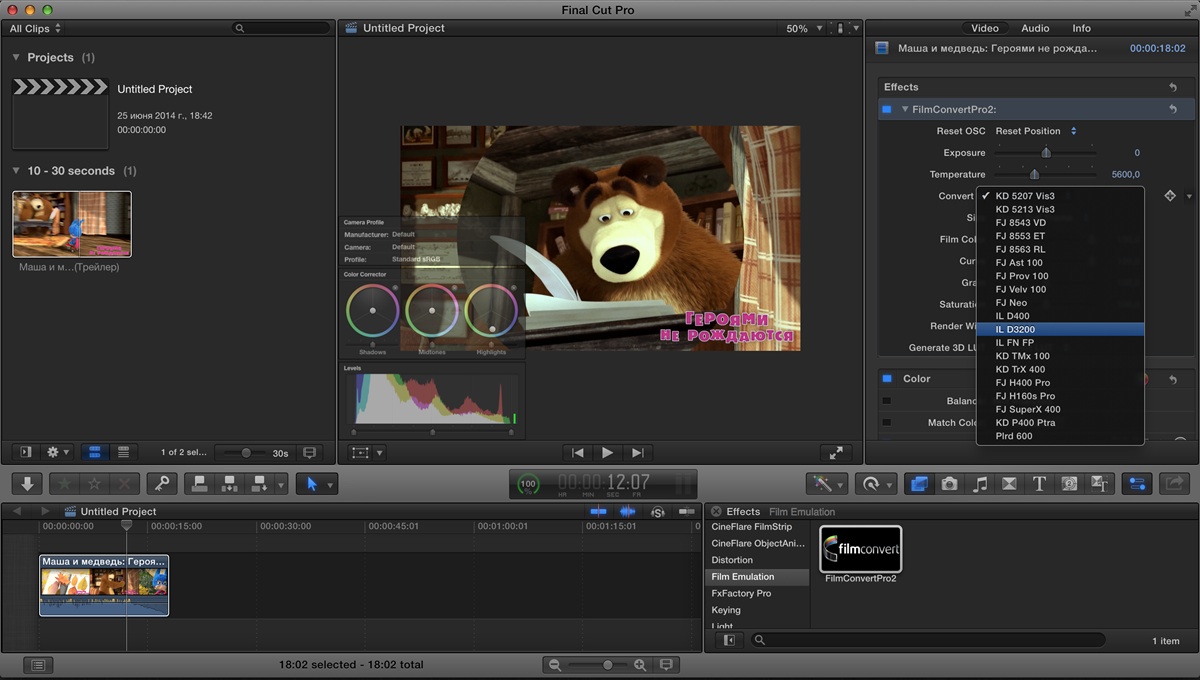Adjust the Exposure slider
Viewport: 1200px width, 680px height.
click(x=1046, y=153)
